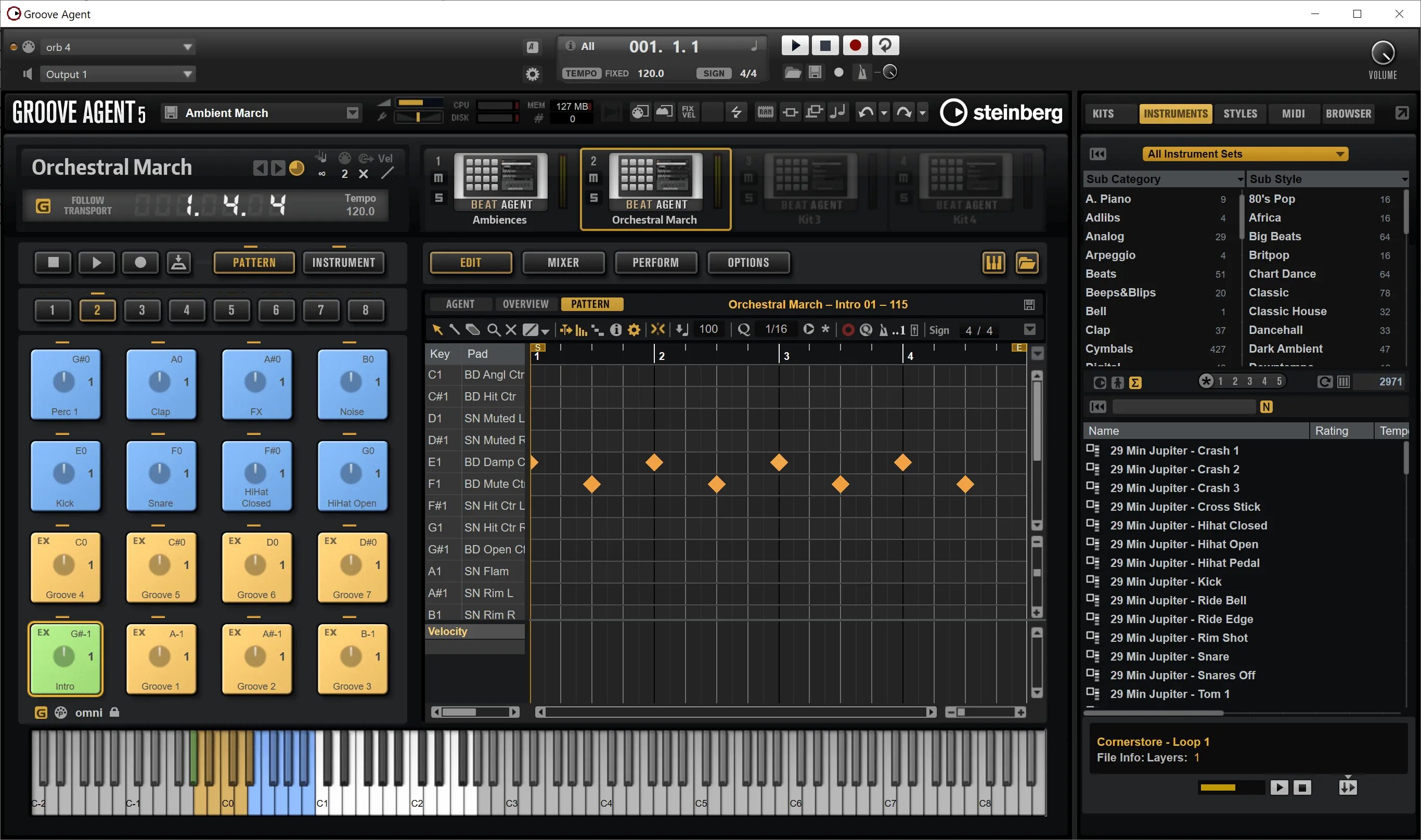Mute the Ambiences kit slot
Image resolution: width=1421 pixels, height=840 pixels.
coord(438,178)
